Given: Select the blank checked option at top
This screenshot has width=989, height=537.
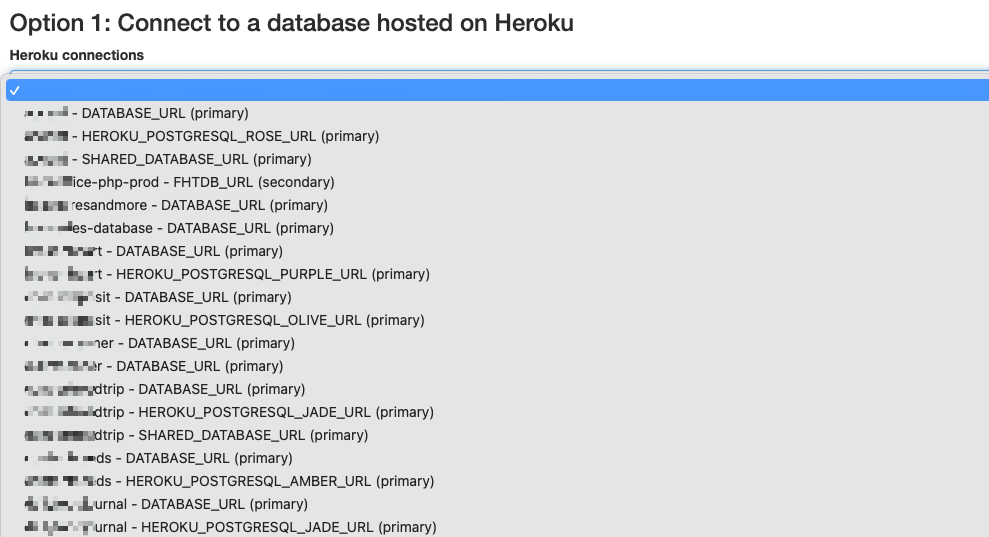Looking at the screenshot, I should pyautogui.click(x=497, y=90).
